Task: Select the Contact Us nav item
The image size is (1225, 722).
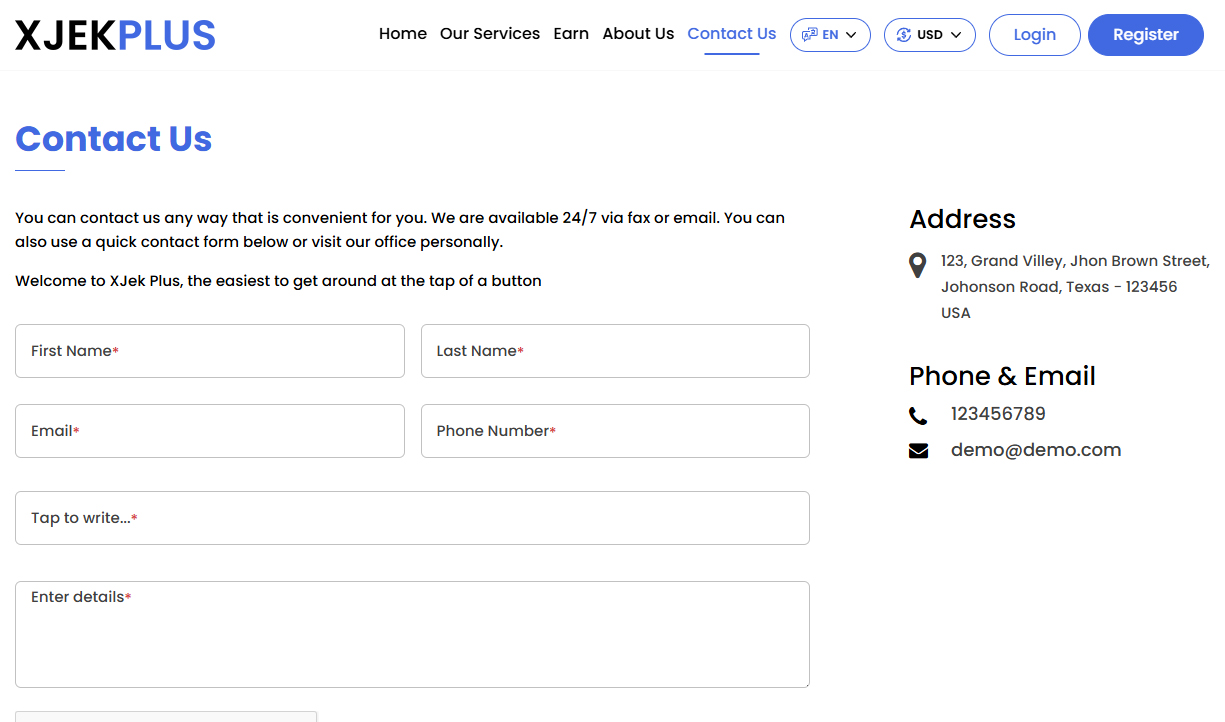Action: pyautogui.click(x=731, y=33)
